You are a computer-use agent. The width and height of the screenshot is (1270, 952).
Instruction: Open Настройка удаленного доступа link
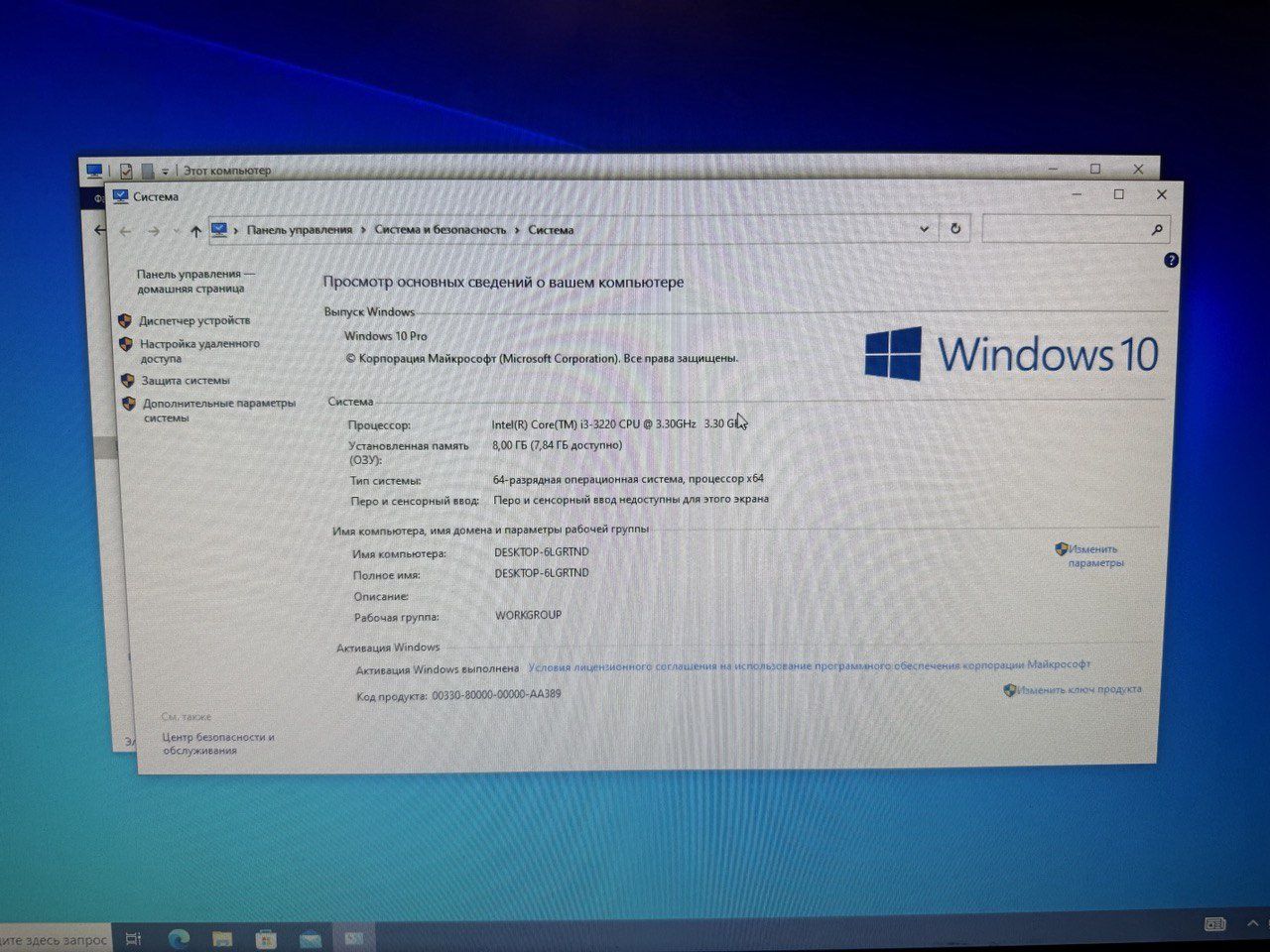click(x=199, y=351)
